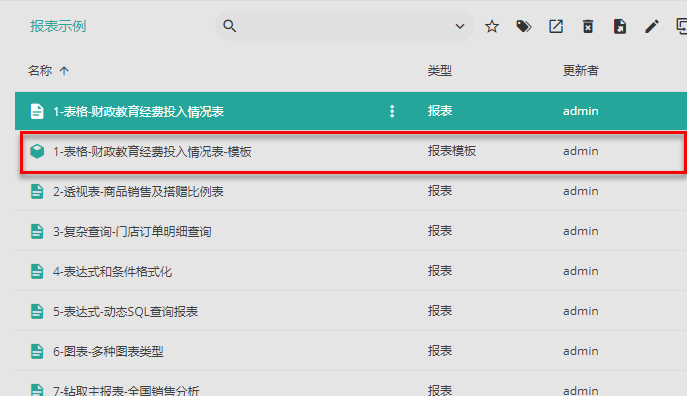Click the 类型 column header
The height and width of the screenshot is (396, 687).
click(439, 71)
